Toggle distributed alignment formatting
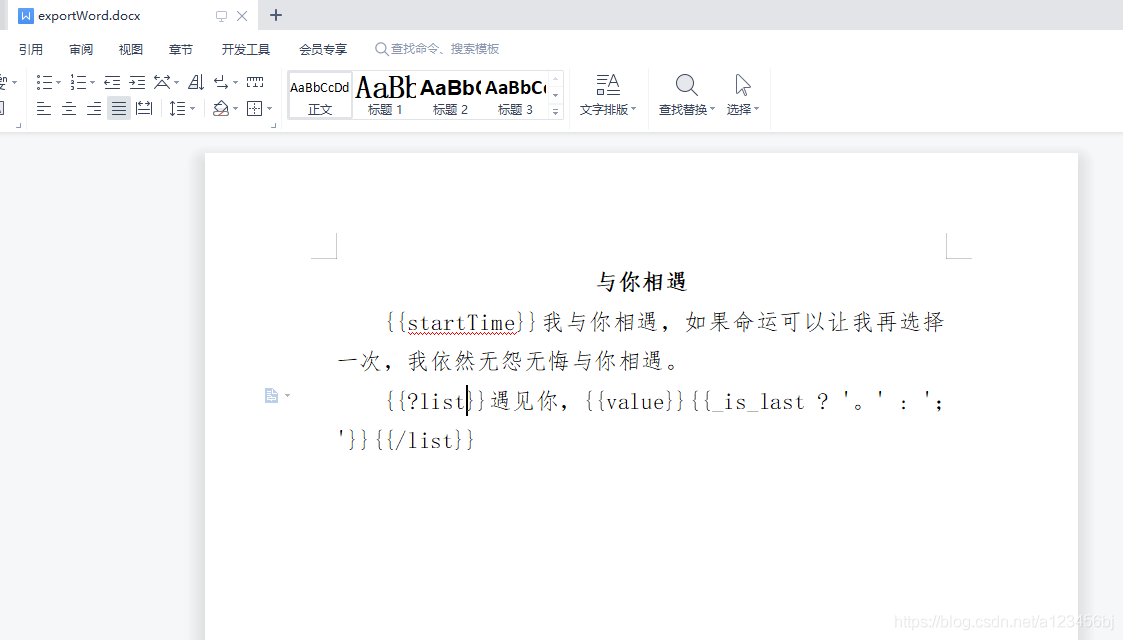This screenshot has height=640, width=1123. [x=143, y=108]
